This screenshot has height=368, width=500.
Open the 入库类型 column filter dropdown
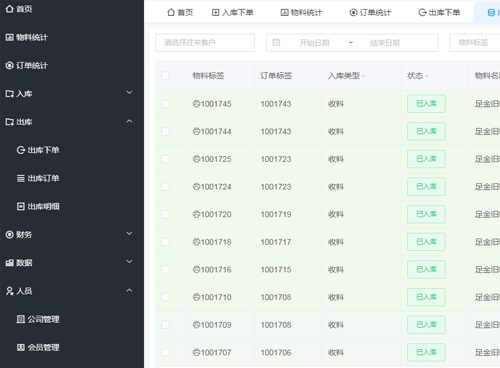(363, 76)
